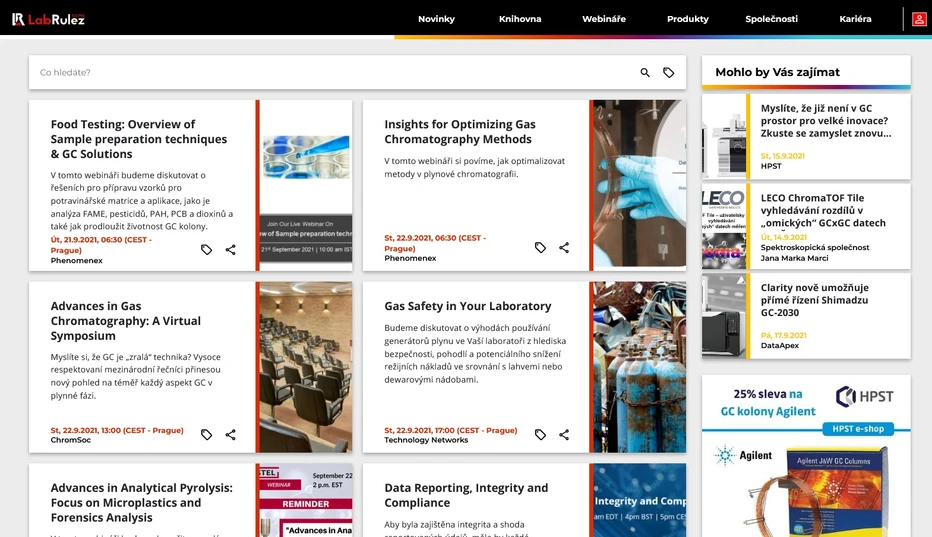Click DataApex sidebar source label
This screenshot has height=537, width=932.
coord(780,346)
